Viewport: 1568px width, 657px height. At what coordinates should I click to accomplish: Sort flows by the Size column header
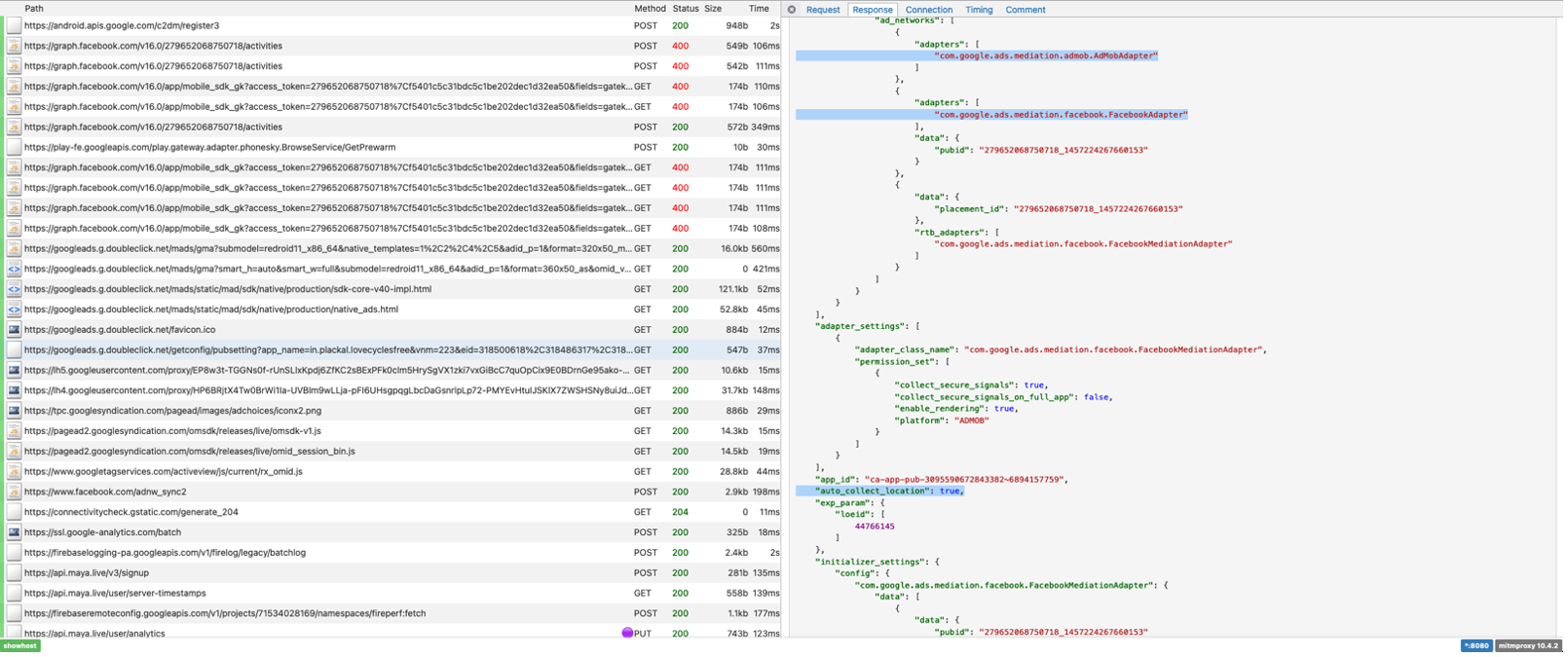713,9
